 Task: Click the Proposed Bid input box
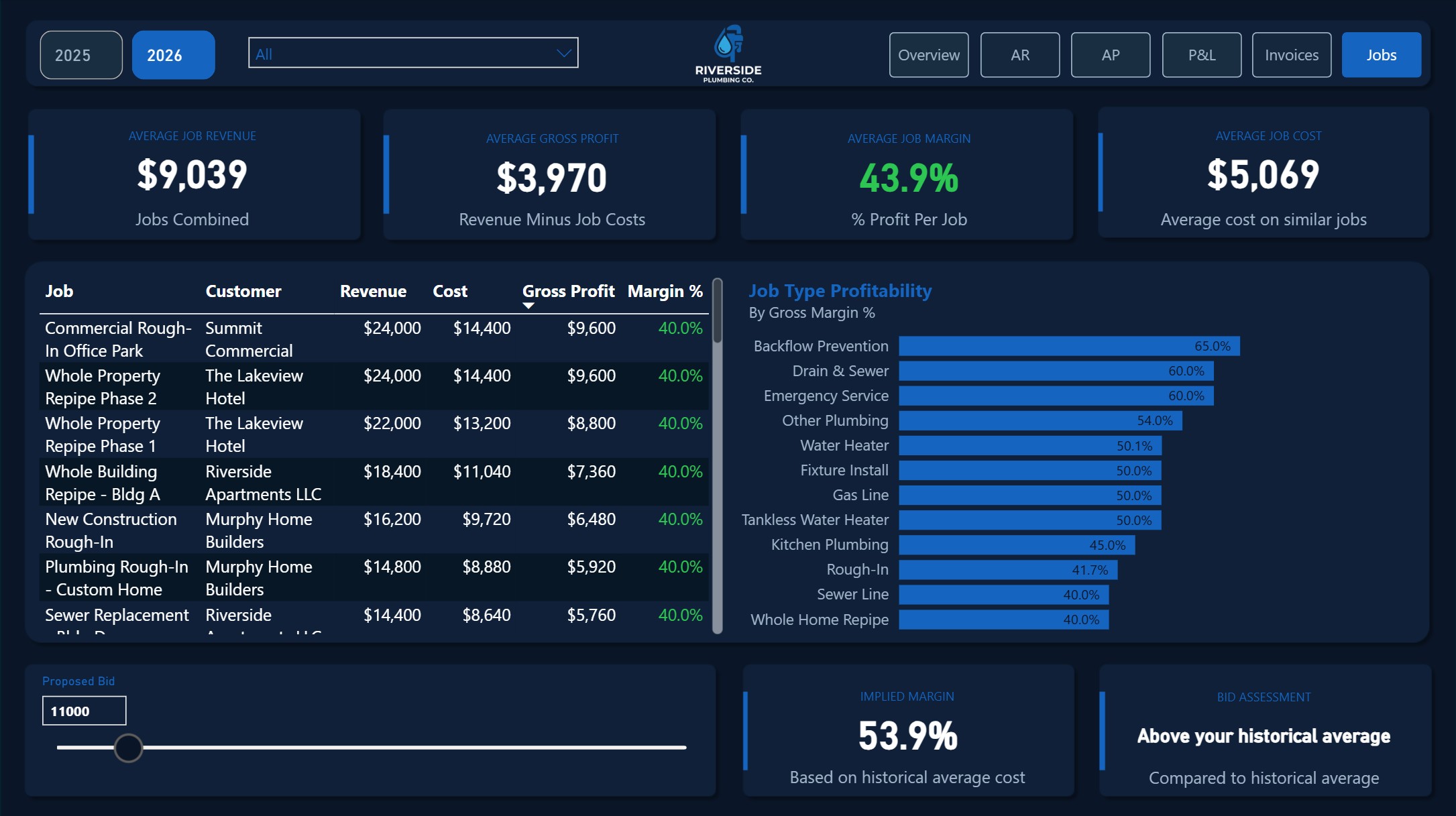84,711
